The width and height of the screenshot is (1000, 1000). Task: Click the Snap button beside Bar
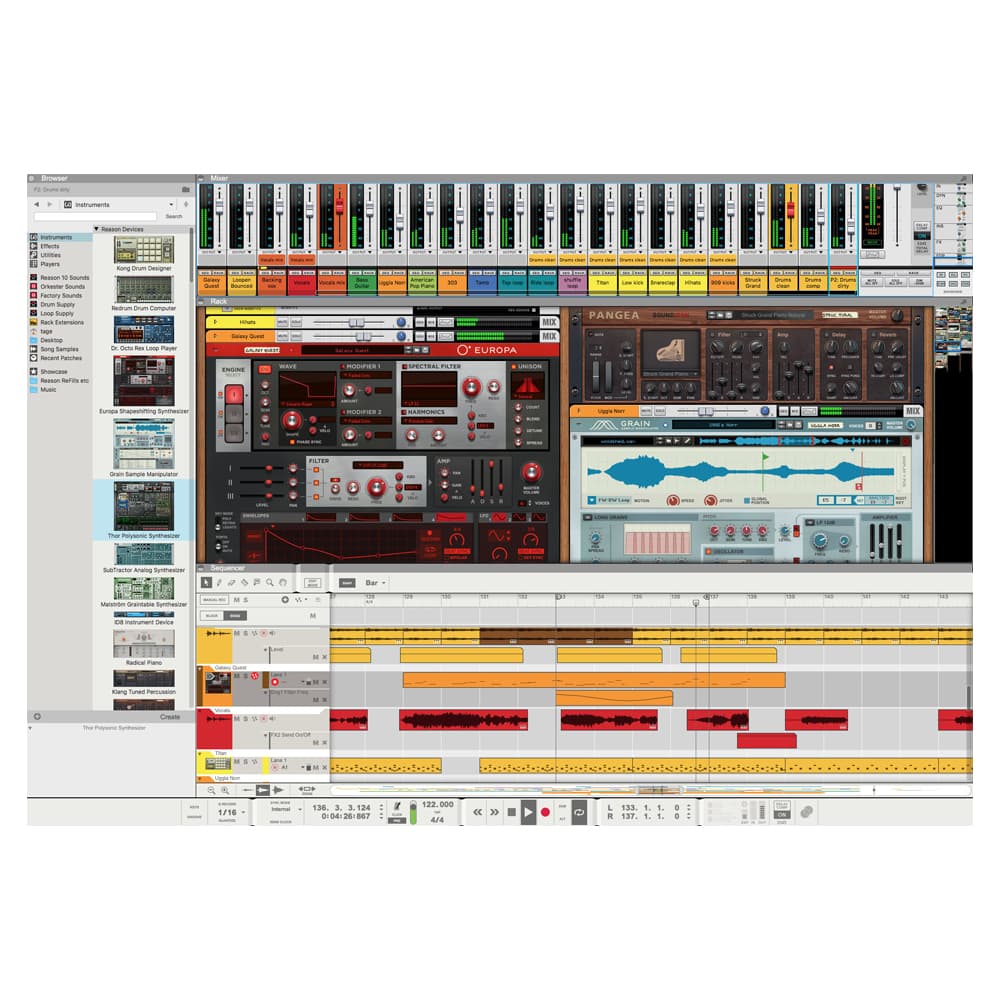(346, 583)
